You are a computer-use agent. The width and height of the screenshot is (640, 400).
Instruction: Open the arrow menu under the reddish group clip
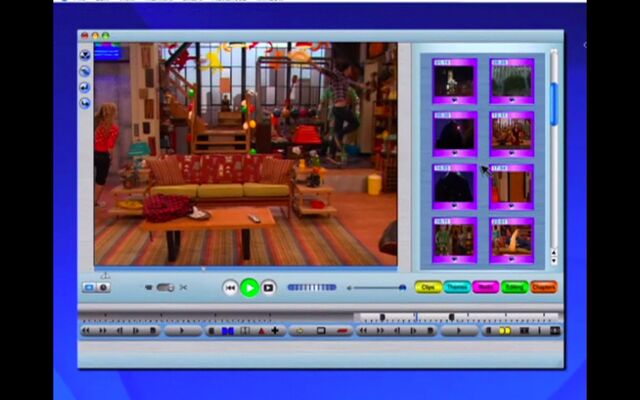[512, 153]
